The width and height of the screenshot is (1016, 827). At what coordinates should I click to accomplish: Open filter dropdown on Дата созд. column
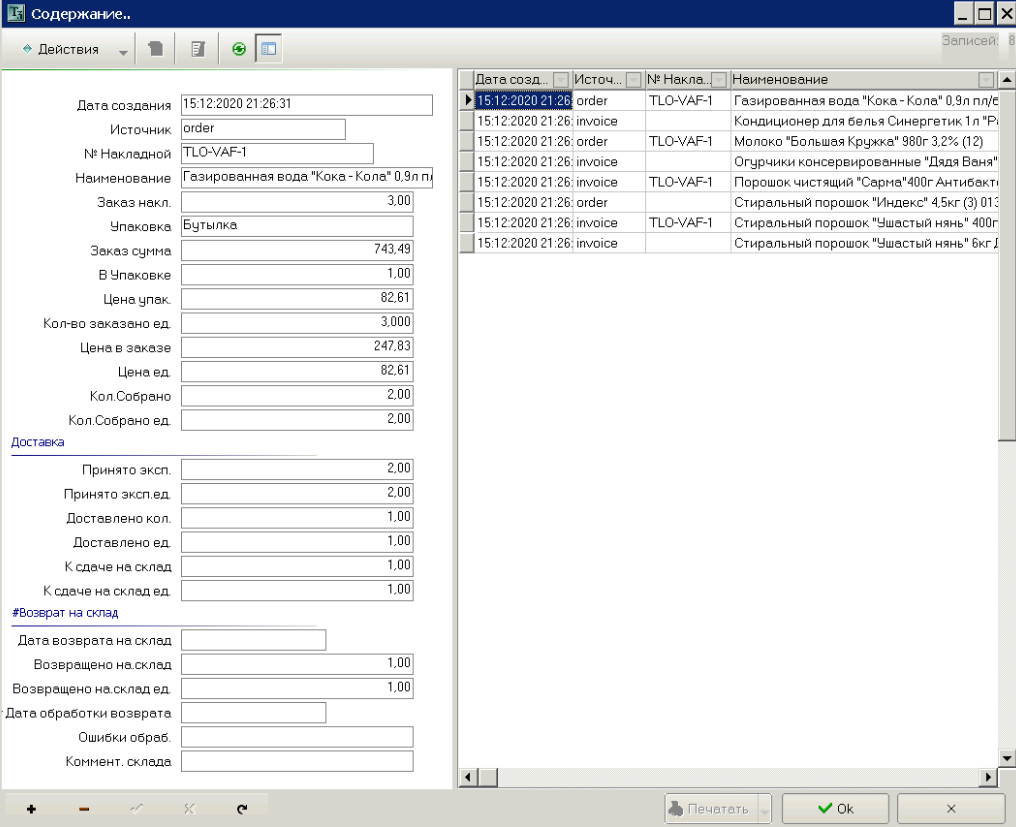(561, 80)
